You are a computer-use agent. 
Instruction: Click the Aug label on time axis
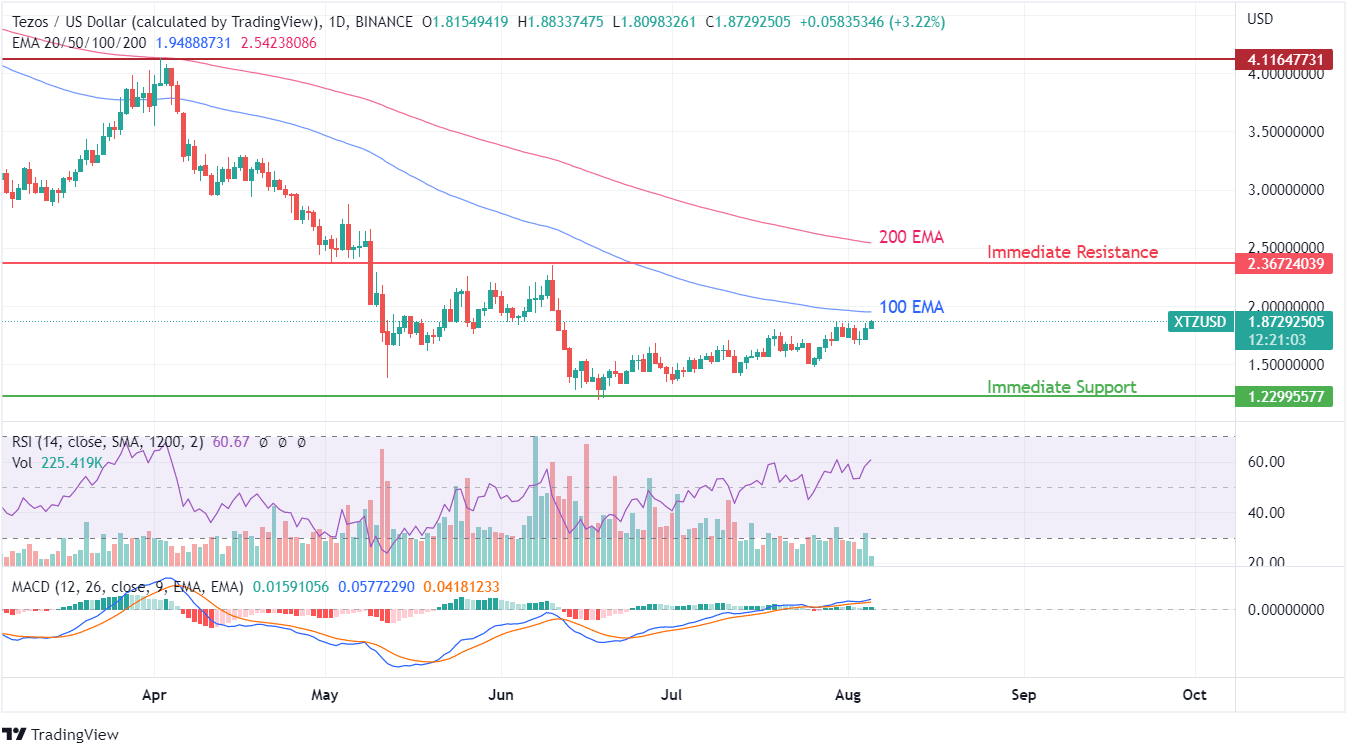[x=848, y=694]
